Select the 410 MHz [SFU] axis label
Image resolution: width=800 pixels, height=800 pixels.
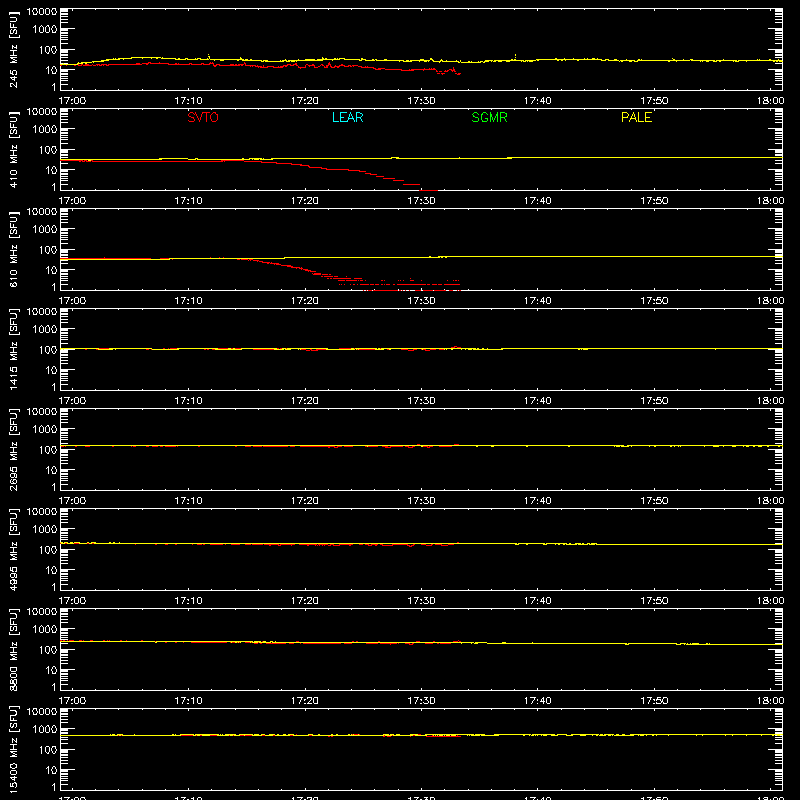click(x=14, y=150)
